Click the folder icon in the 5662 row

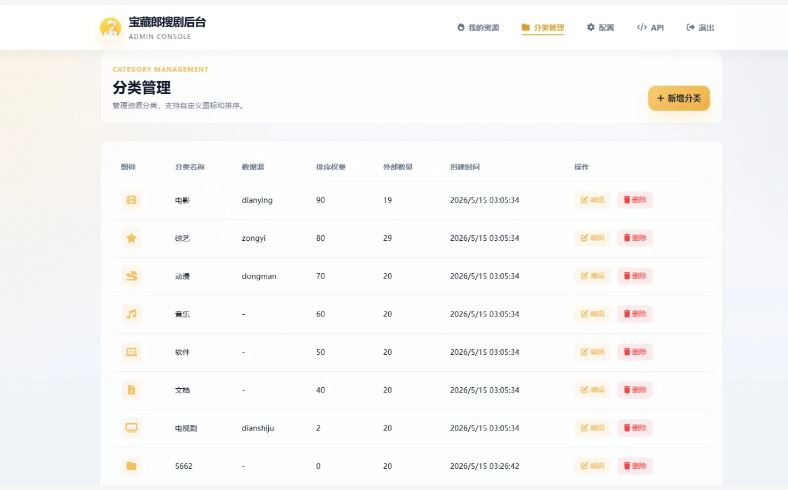pyautogui.click(x=131, y=466)
